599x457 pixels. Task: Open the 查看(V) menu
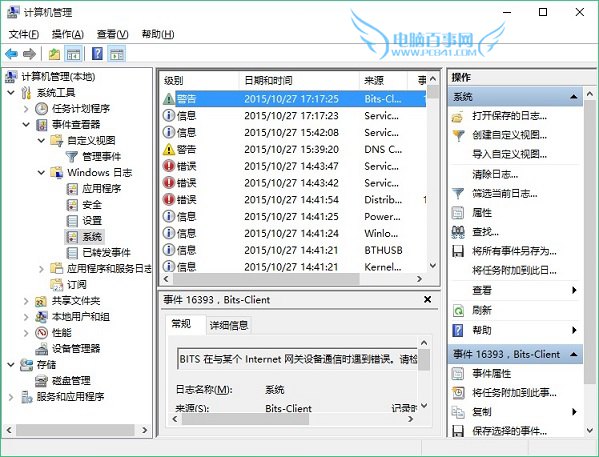[x=112, y=34]
